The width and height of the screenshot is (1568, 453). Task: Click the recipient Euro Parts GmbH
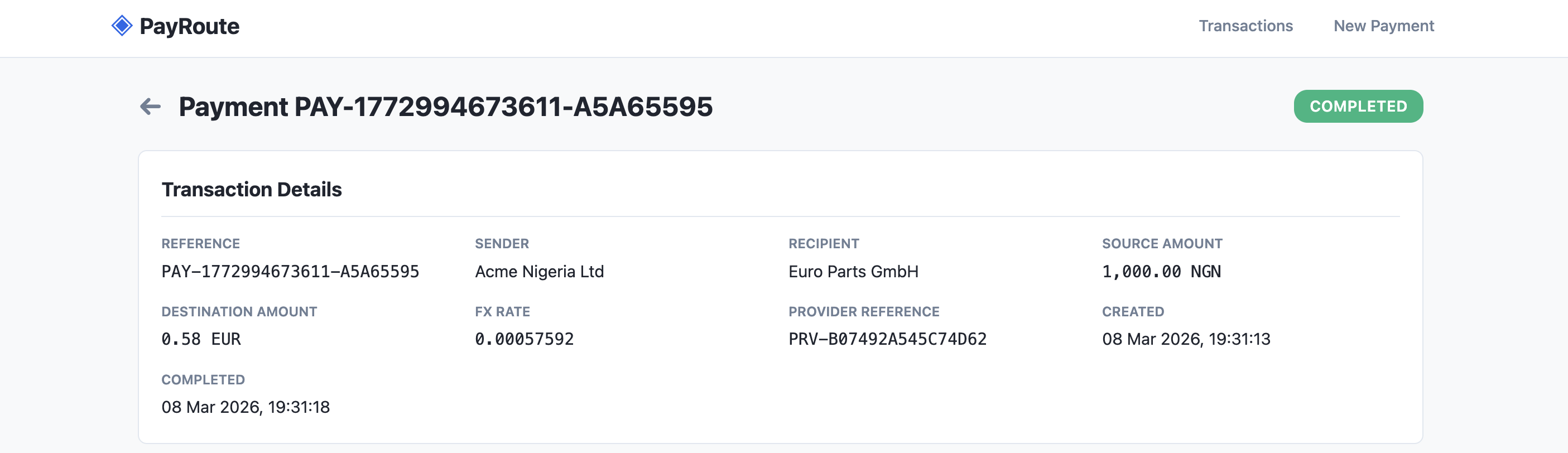[853, 272]
